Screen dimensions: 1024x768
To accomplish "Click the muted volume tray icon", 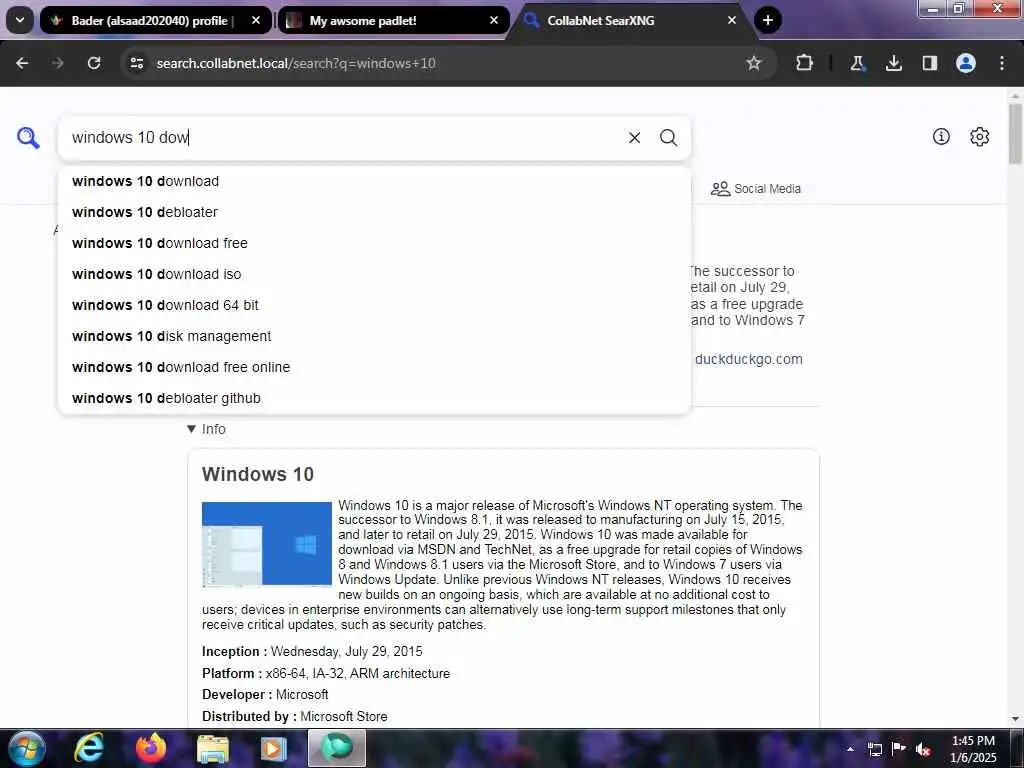I will (923, 749).
